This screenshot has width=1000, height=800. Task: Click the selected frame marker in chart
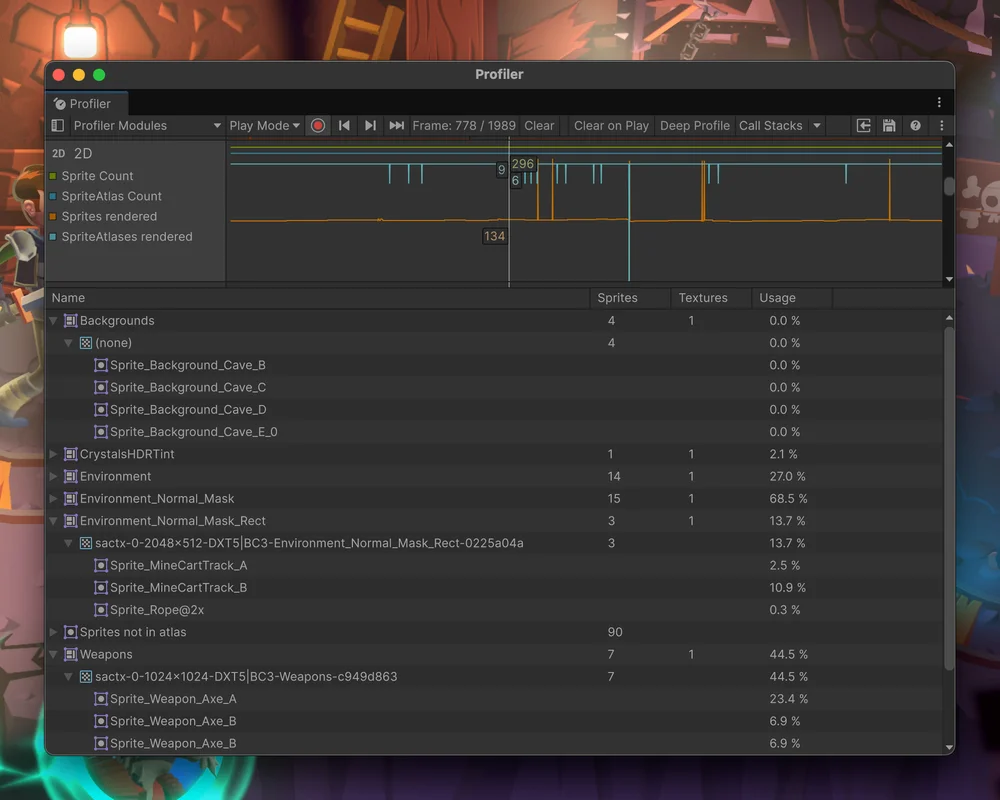click(509, 214)
